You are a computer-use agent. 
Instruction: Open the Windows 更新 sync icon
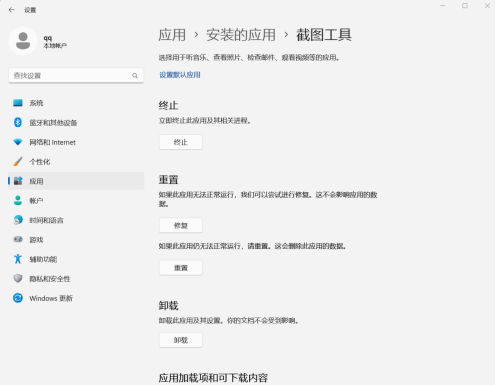coord(18,298)
